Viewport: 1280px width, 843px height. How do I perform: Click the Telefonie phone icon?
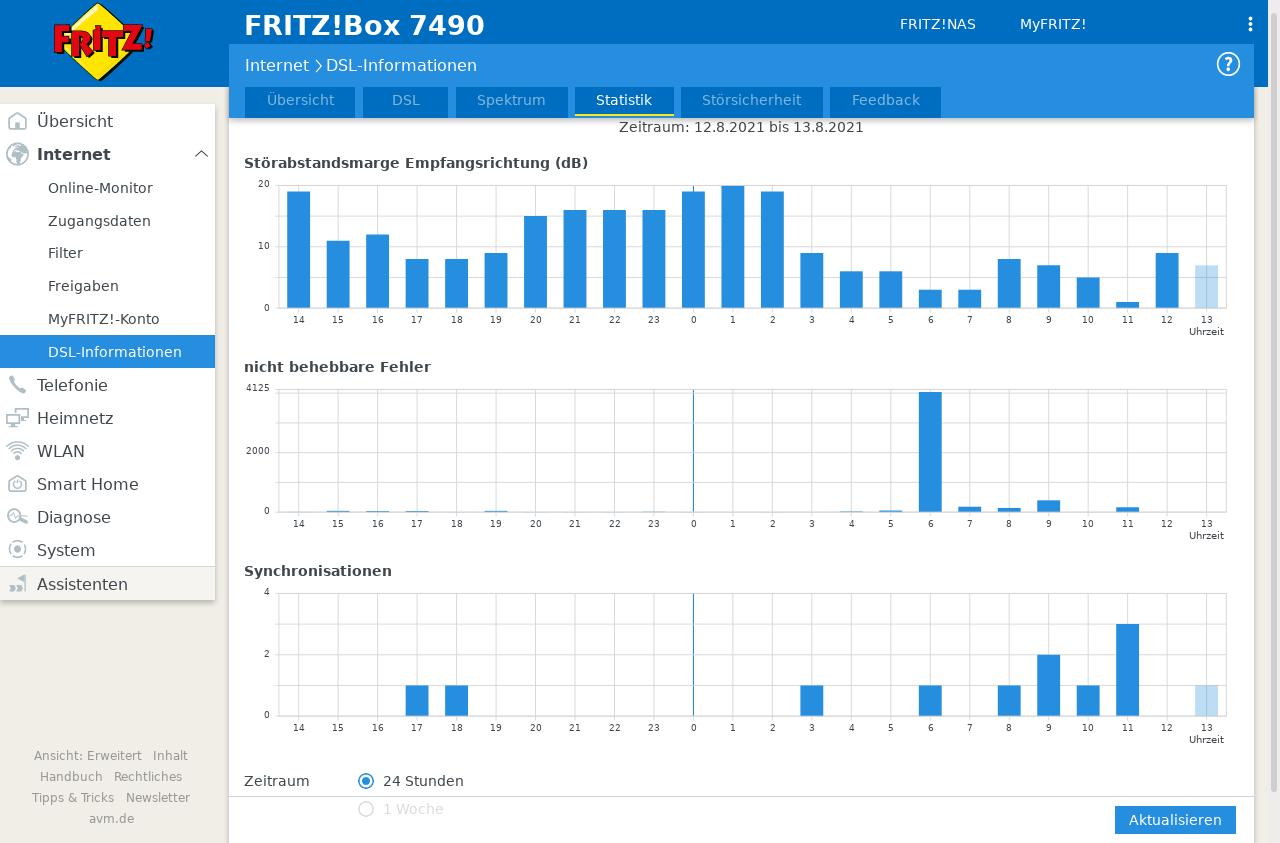click(17, 386)
